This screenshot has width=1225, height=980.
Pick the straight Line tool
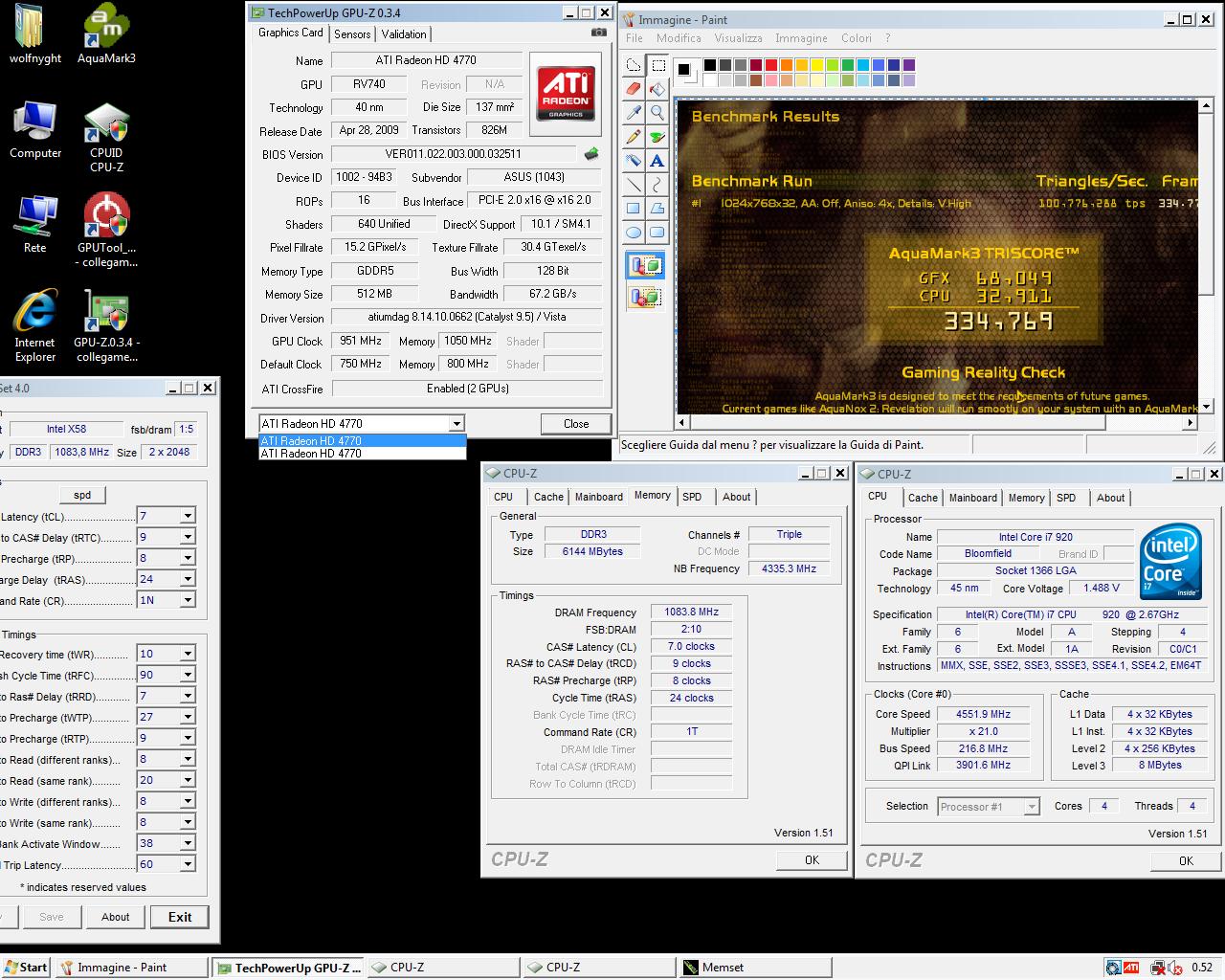[x=634, y=184]
